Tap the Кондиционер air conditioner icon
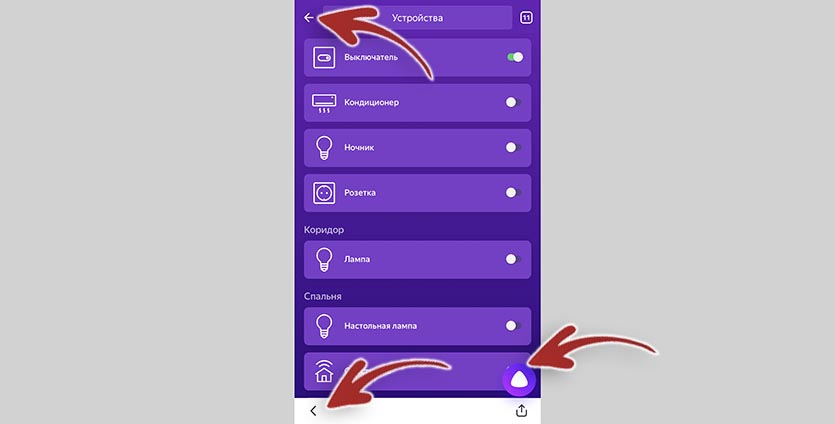Viewport: 835px width, 424px height. coord(324,103)
